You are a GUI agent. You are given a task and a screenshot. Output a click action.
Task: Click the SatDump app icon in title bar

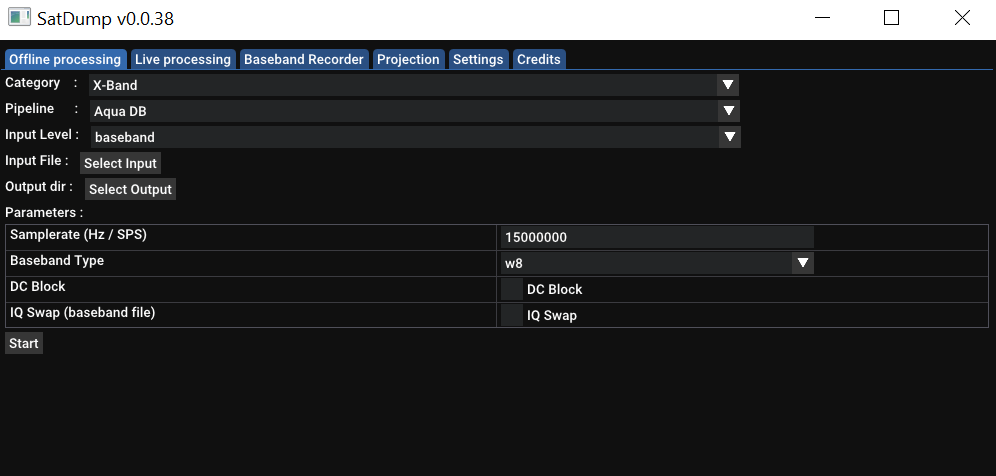pyautogui.click(x=19, y=18)
